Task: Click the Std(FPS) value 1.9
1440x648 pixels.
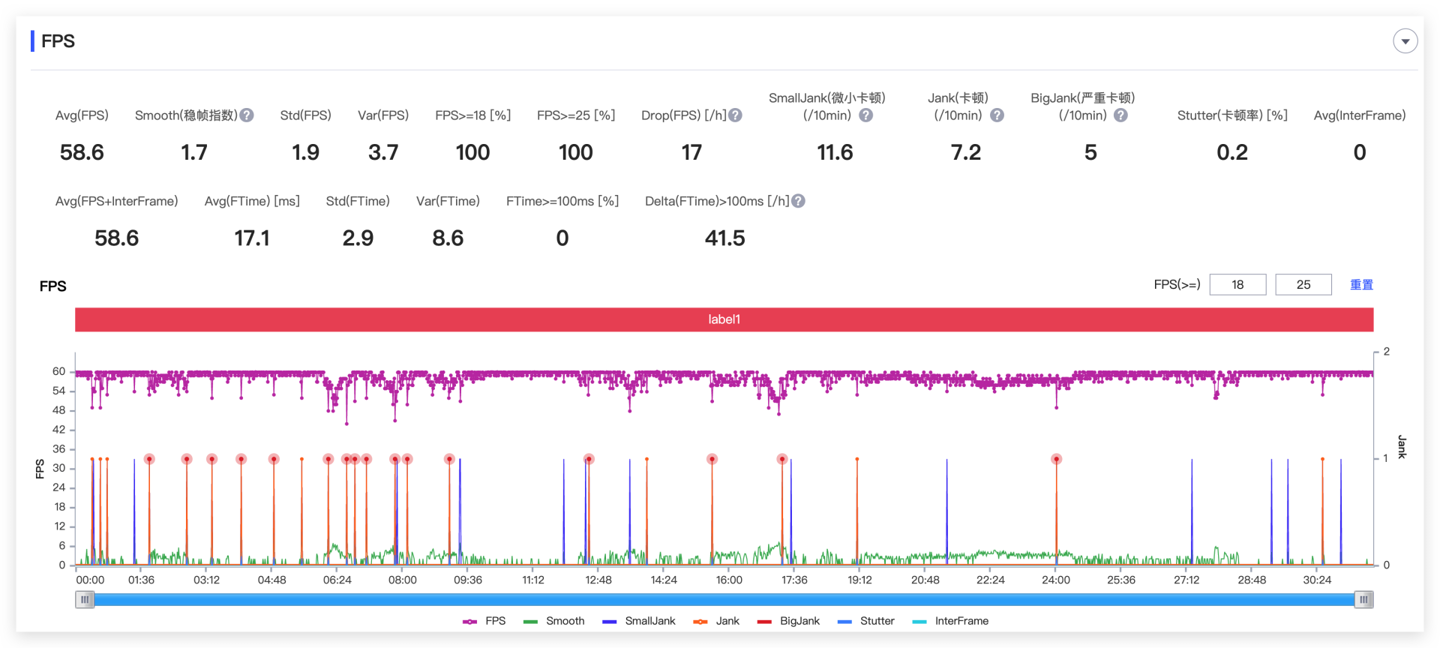Action: tap(306, 152)
